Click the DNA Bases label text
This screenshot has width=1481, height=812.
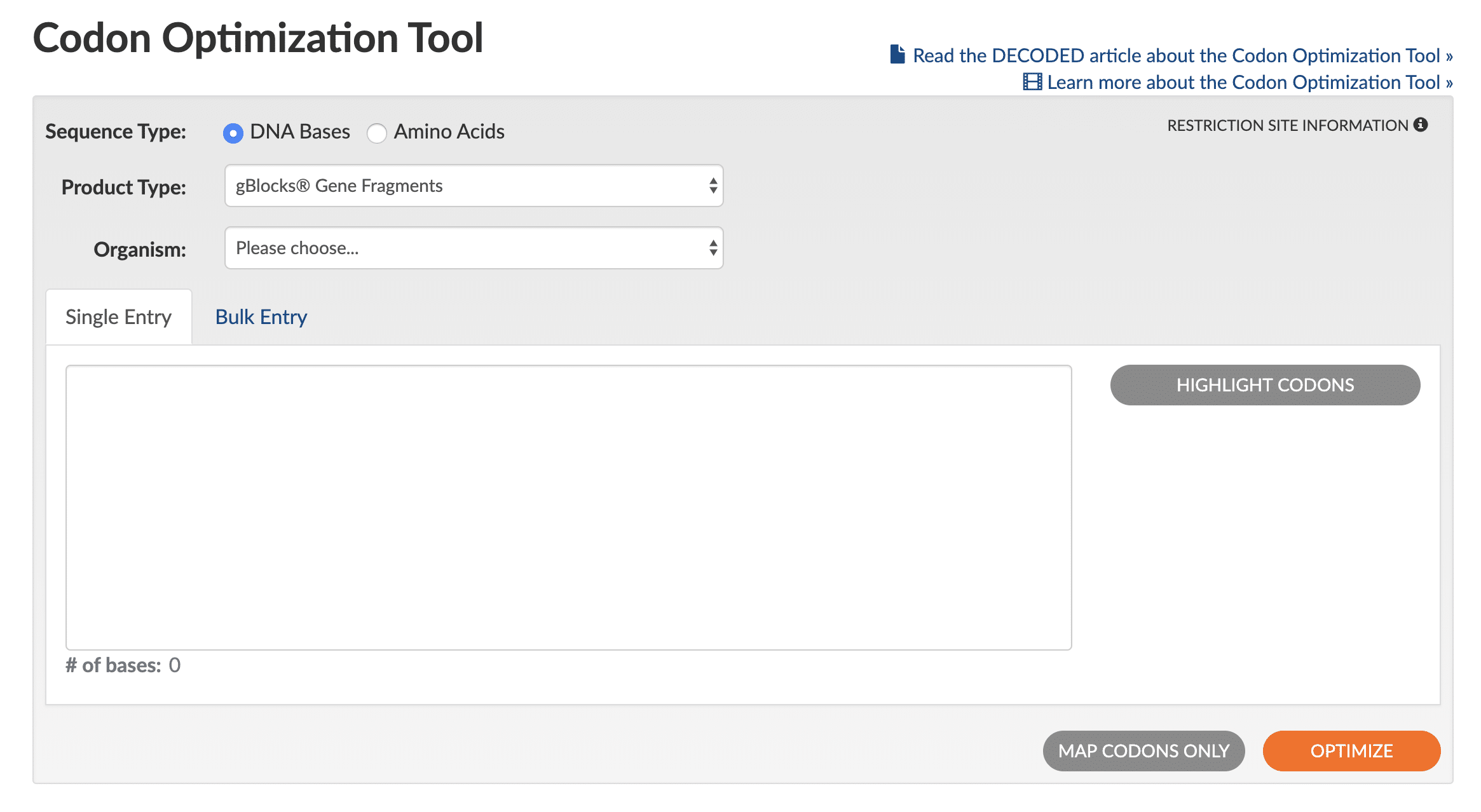point(300,132)
